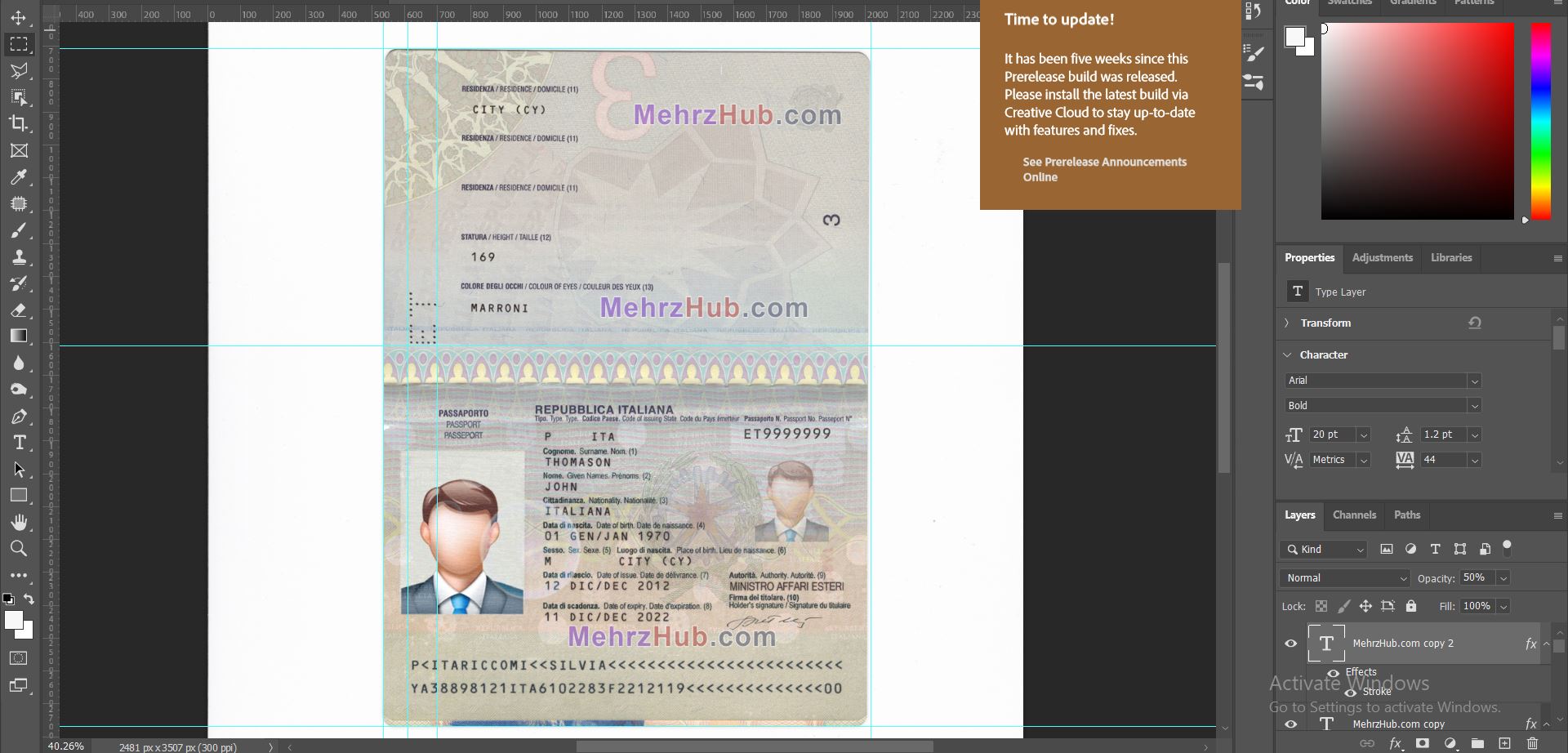Open the Normal blend mode dropdown
The width and height of the screenshot is (1568, 753).
(x=1345, y=578)
